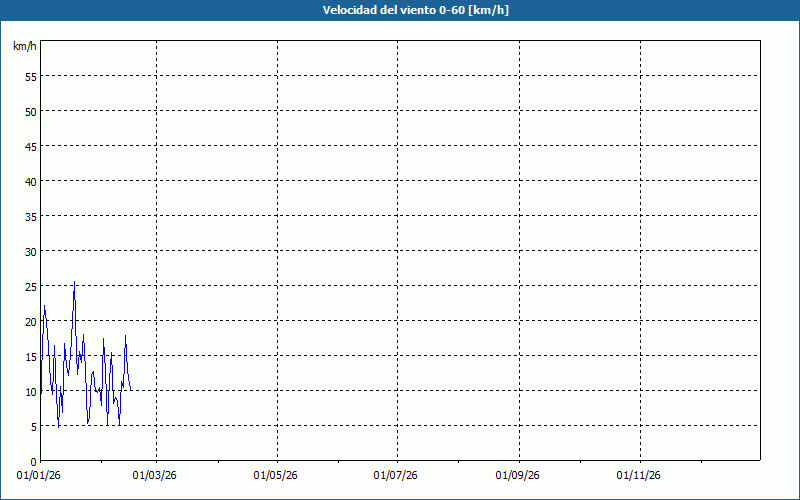Click the 01/07/26 date on the x-axis
This screenshot has height=500, width=800.
pyautogui.click(x=397, y=475)
